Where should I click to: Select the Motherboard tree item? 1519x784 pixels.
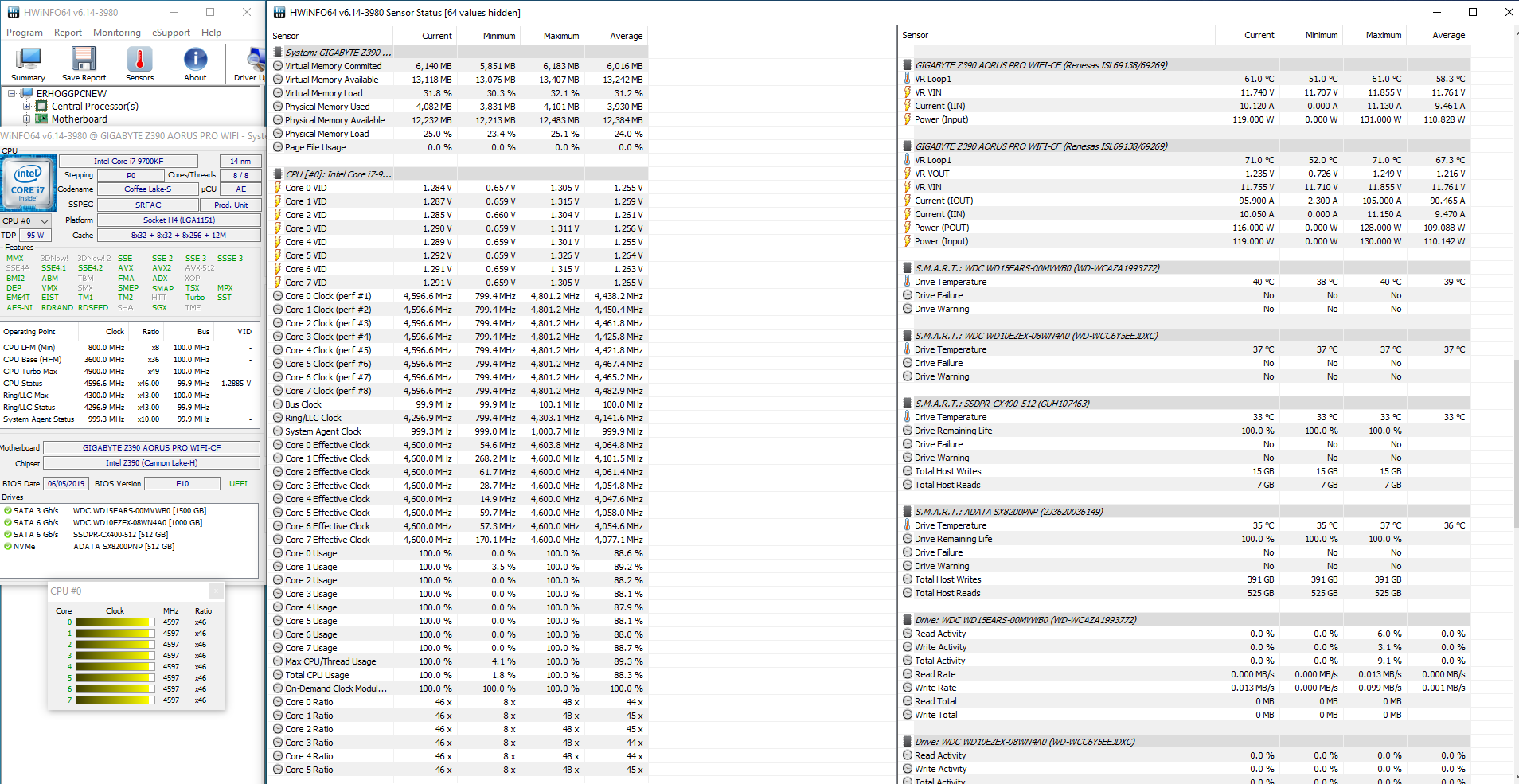[x=79, y=119]
